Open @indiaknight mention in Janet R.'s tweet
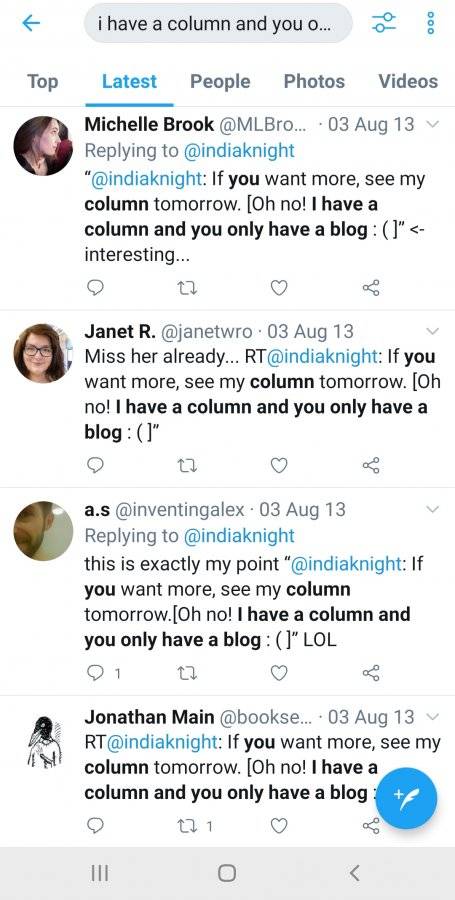Image resolution: width=455 pixels, height=900 pixels. (323, 356)
